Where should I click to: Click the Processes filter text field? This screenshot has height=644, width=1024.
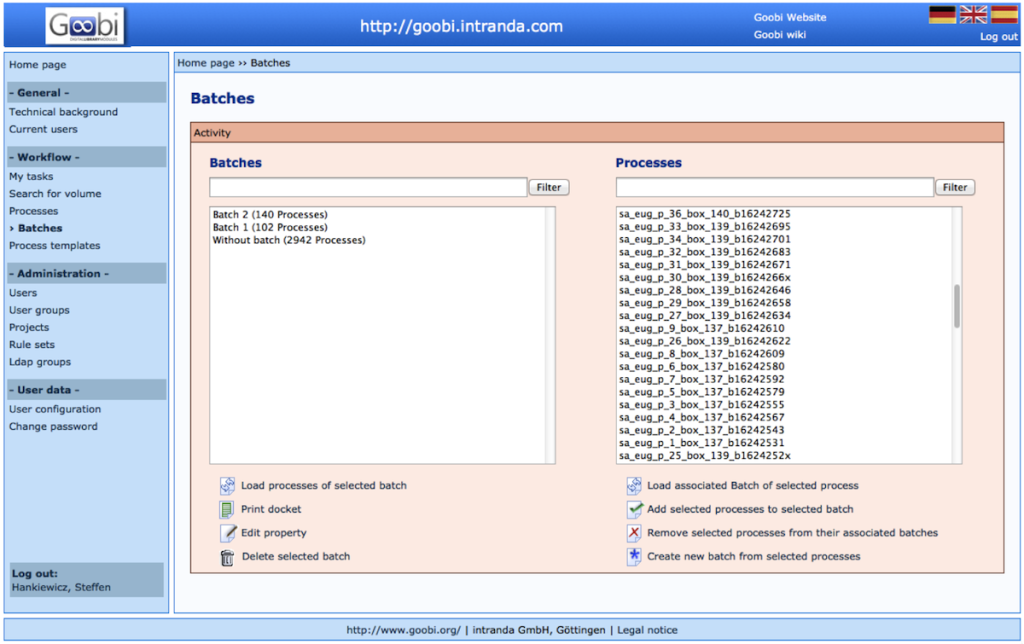774,187
